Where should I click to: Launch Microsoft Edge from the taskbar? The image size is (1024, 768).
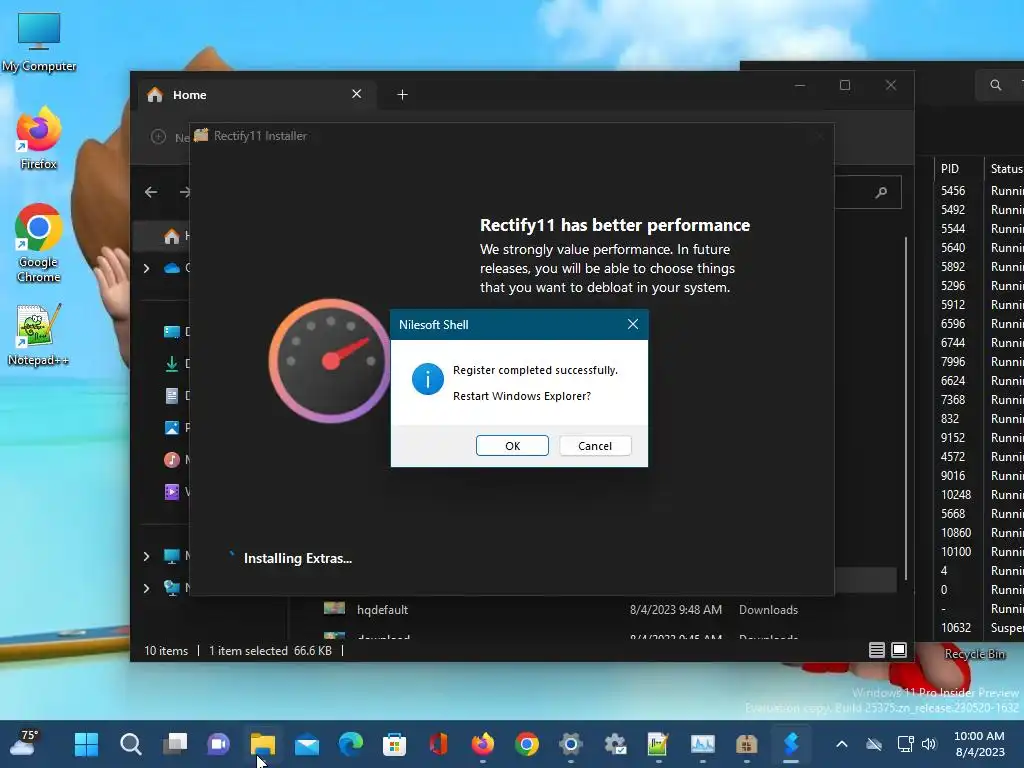pos(351,744)
